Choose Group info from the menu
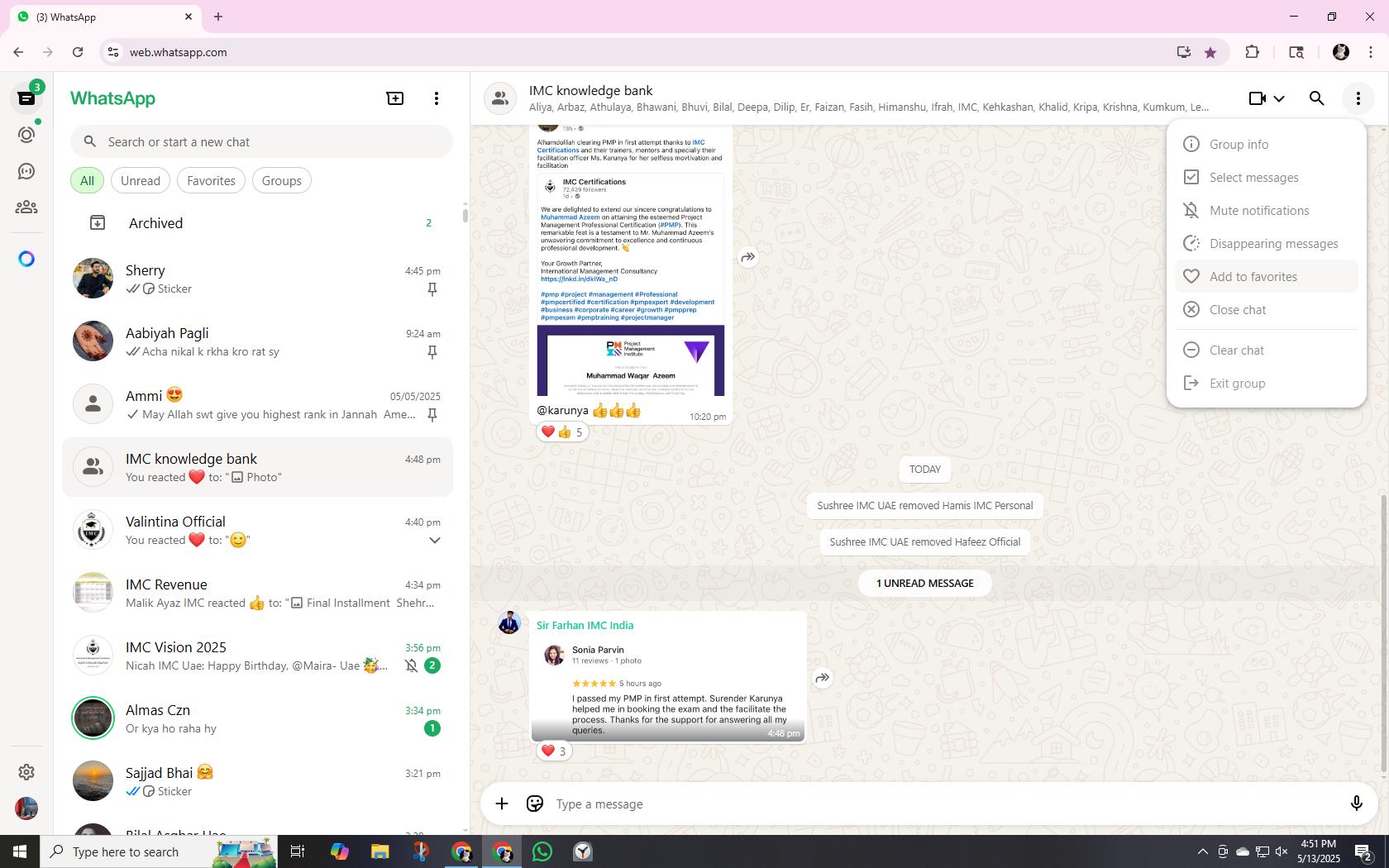The width and height of the screenshot is (1389, 868). pos(1266,145)
